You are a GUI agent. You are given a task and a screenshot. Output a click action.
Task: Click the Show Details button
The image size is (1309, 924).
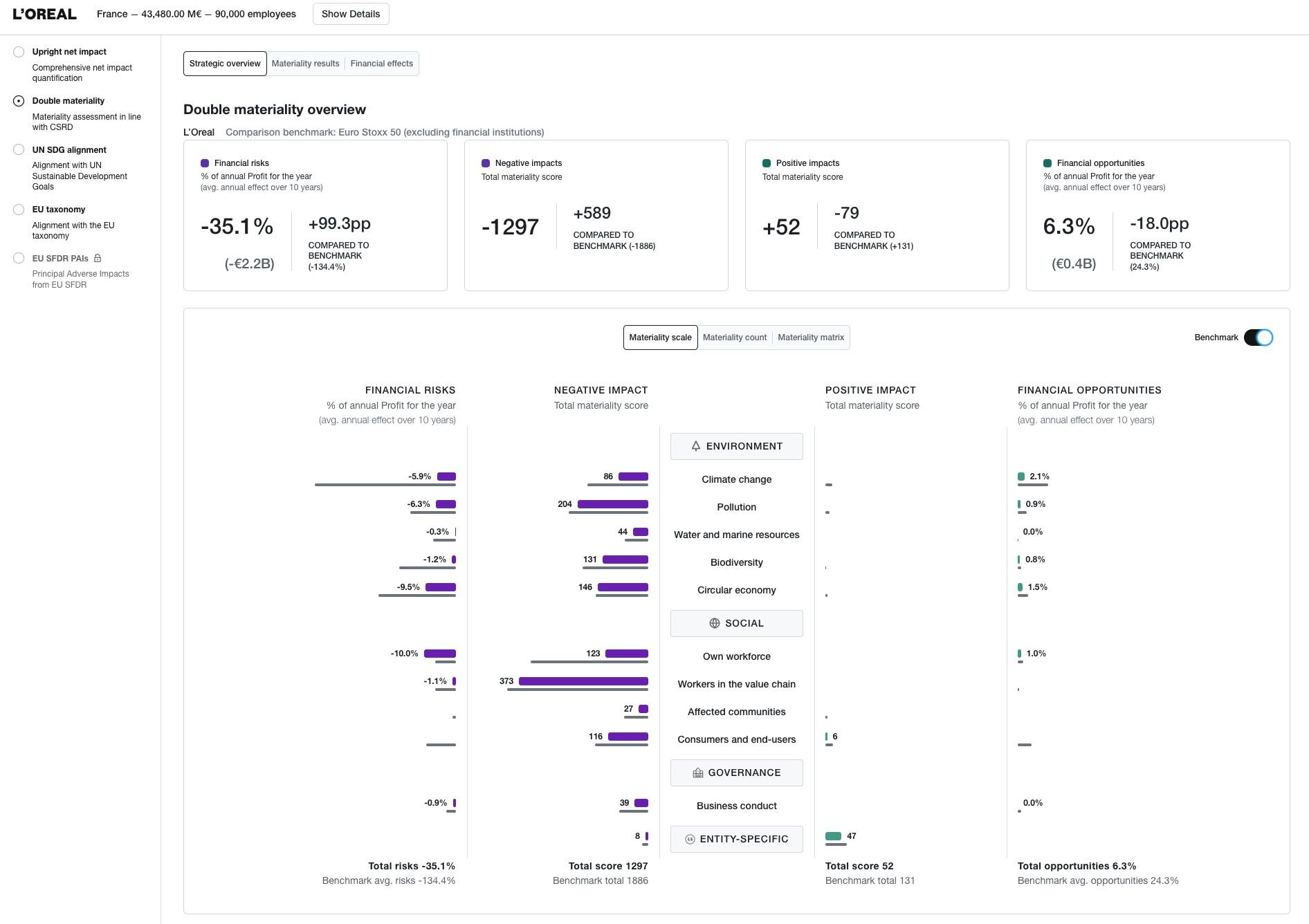pyautogui.click(x=351, y=14)
